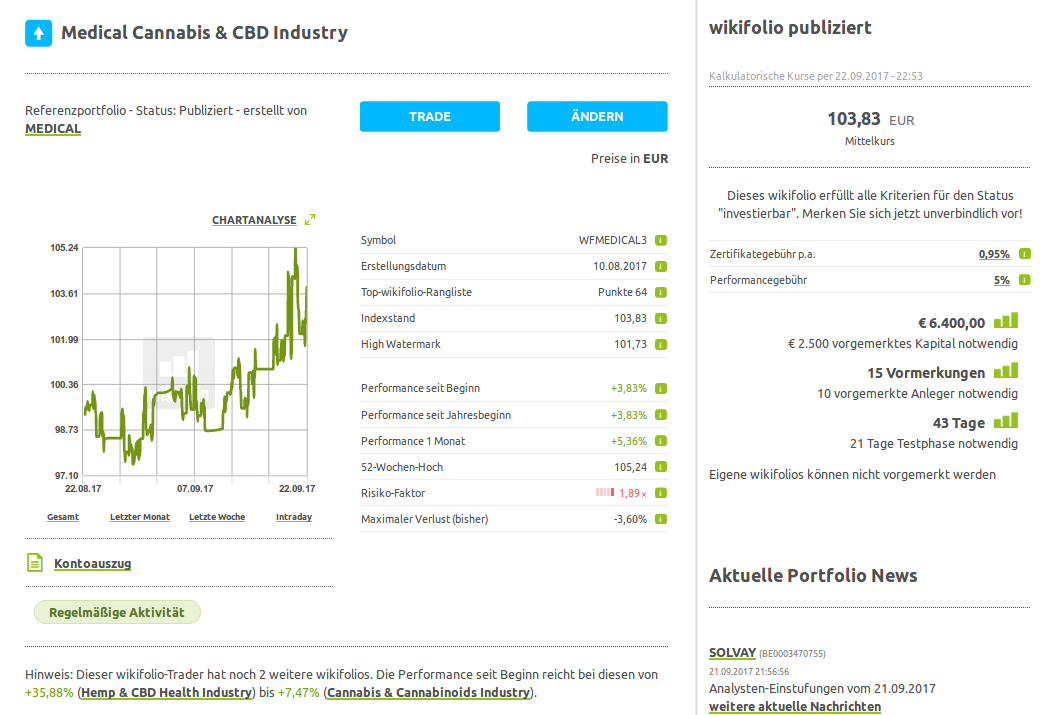Select the Letzte Woche chart range
Screen dimensions: 1061x715
(x=217, y=517)
